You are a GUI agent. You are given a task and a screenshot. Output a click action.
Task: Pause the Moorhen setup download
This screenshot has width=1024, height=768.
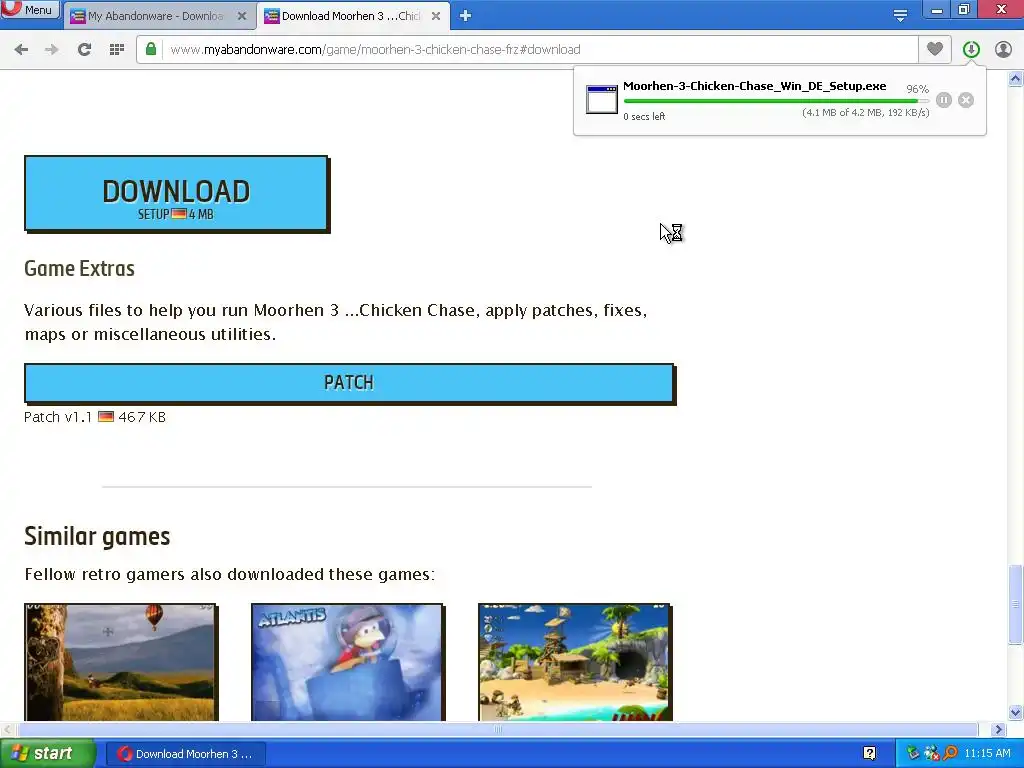(x=944, y=100)
